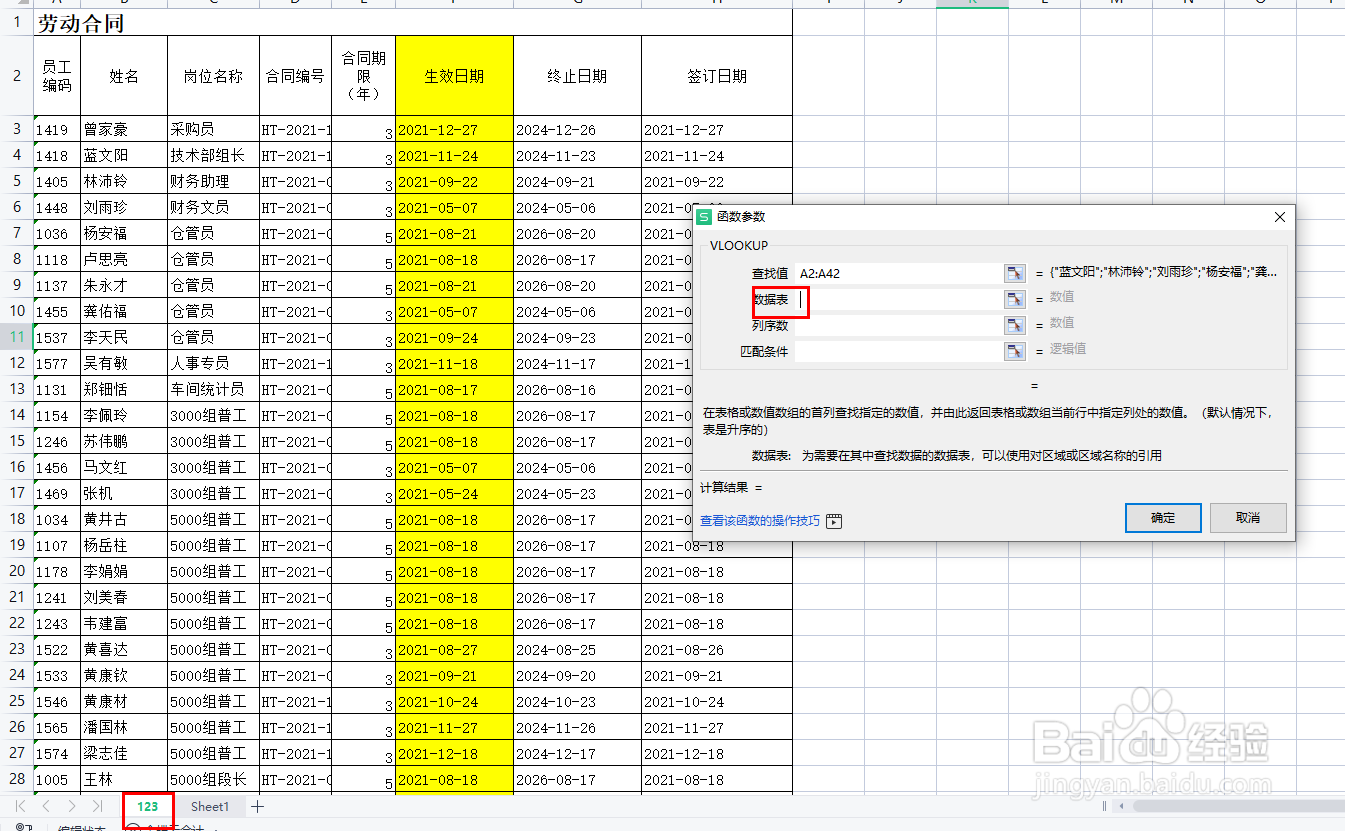Click employee code cell 1419

click(57, 129)
